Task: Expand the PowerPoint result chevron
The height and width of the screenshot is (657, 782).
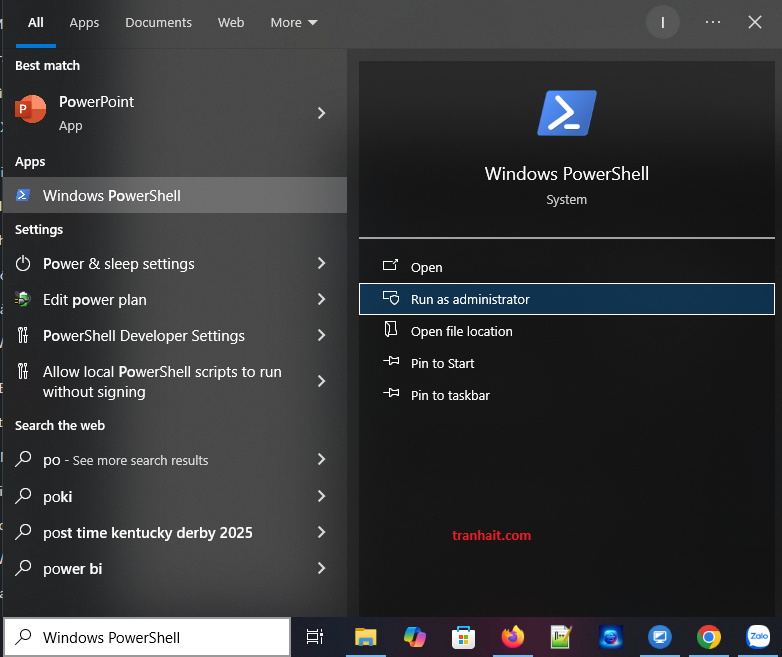Action: coord(322,113)
